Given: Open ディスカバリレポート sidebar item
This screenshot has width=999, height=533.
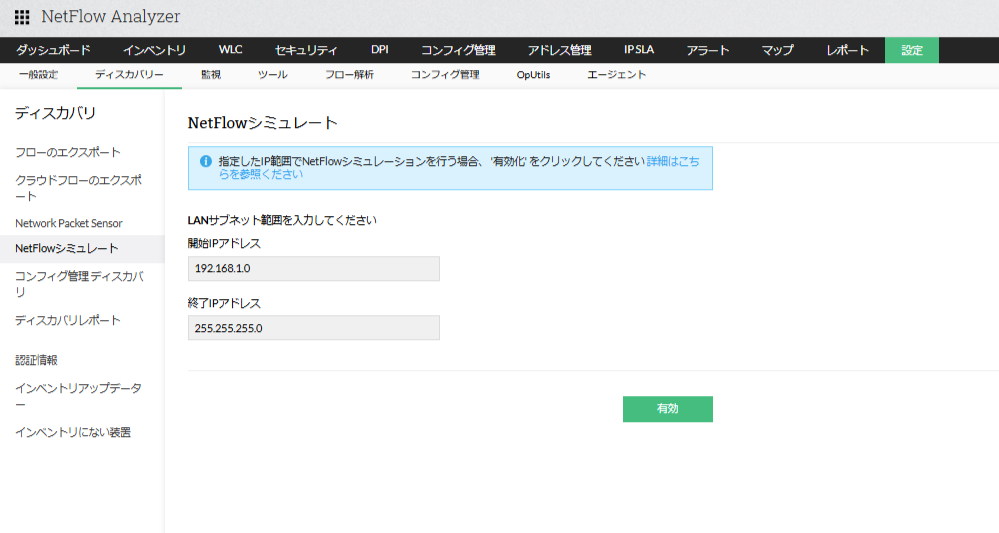Looking at the screenshot, I should (x=68, y=320).
